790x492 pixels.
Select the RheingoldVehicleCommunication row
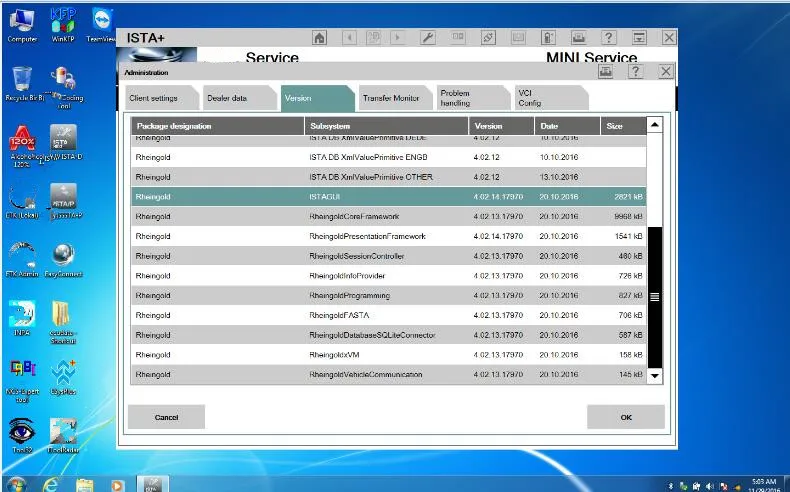click(x=388, y=374)
